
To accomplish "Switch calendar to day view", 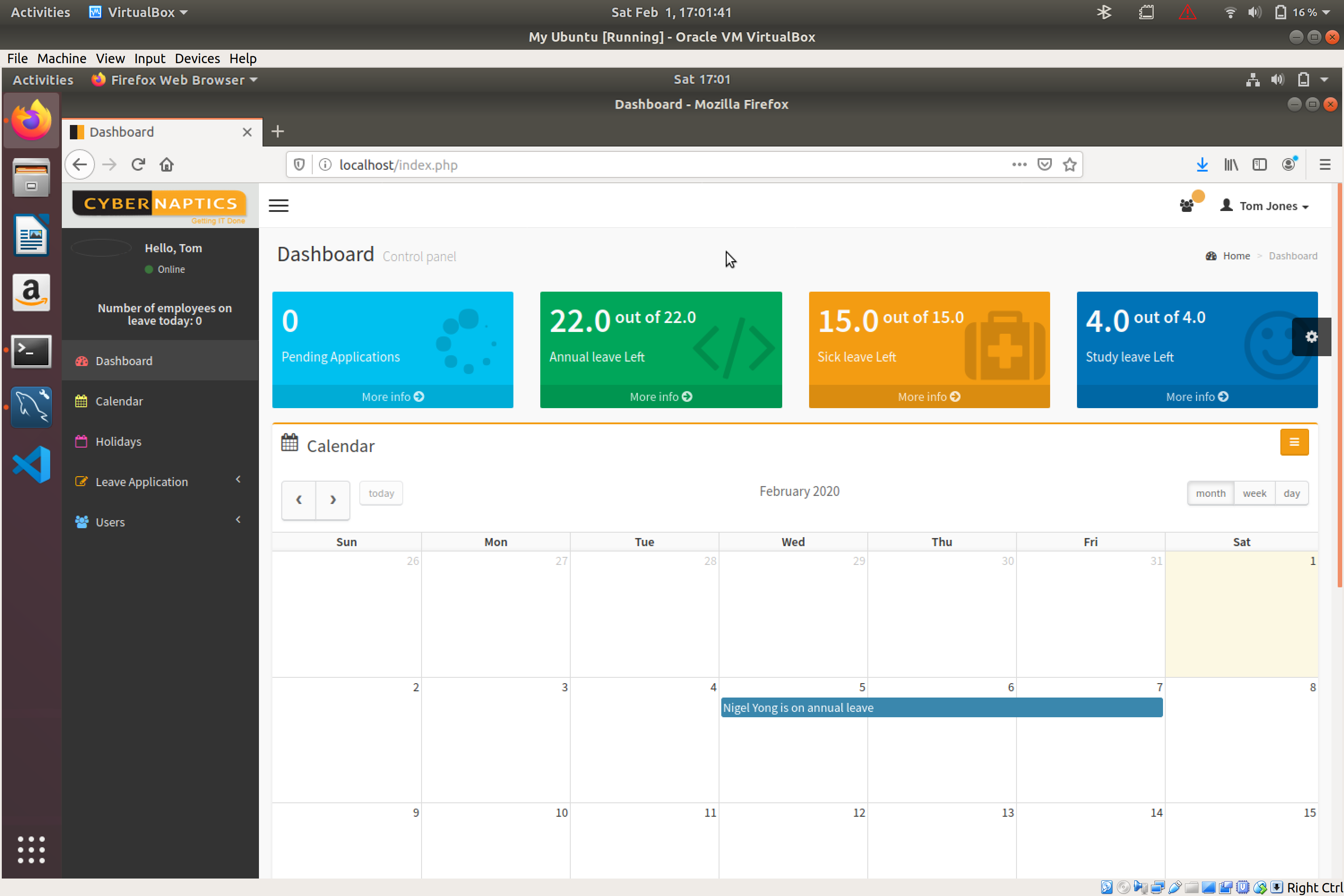I will [x=1292, y=493].
